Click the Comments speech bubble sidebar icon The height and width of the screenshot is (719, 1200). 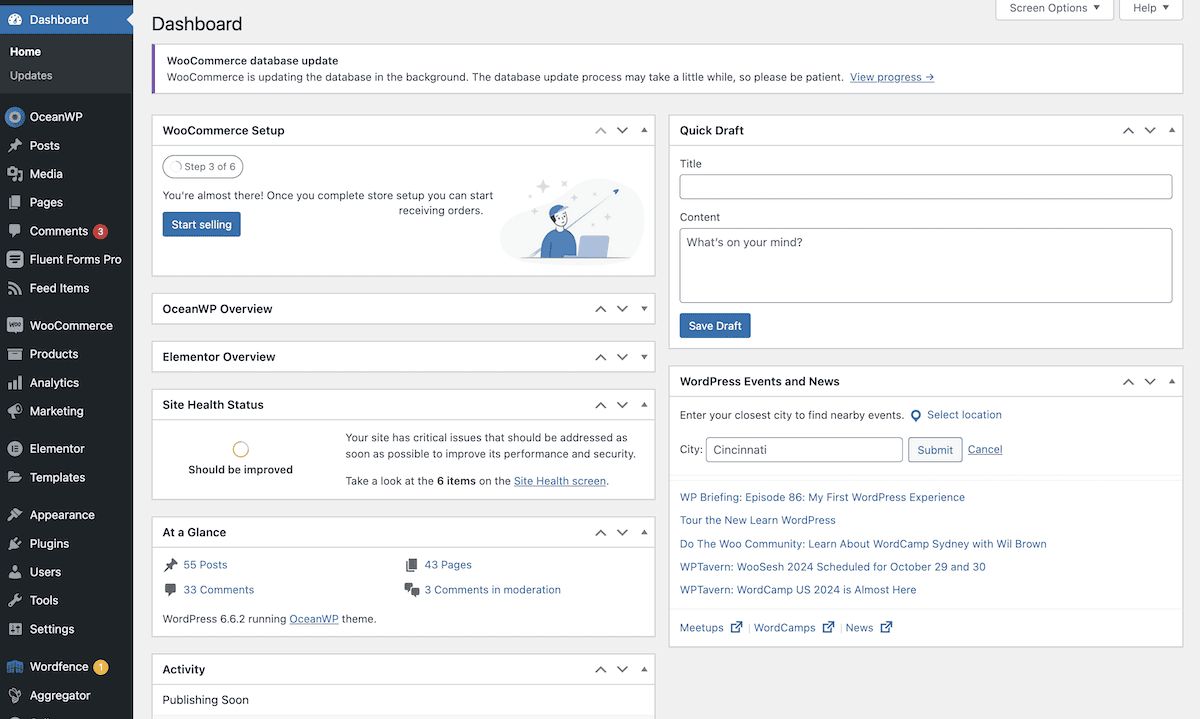point(15,231)
